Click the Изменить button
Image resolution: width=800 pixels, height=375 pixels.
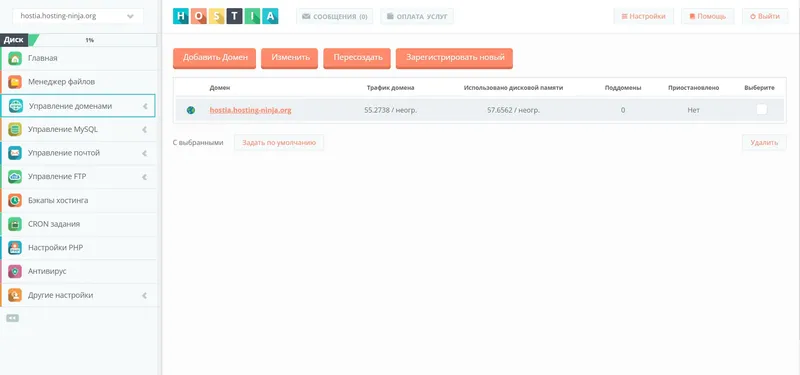pyautogui.click(x=289, y=58)
